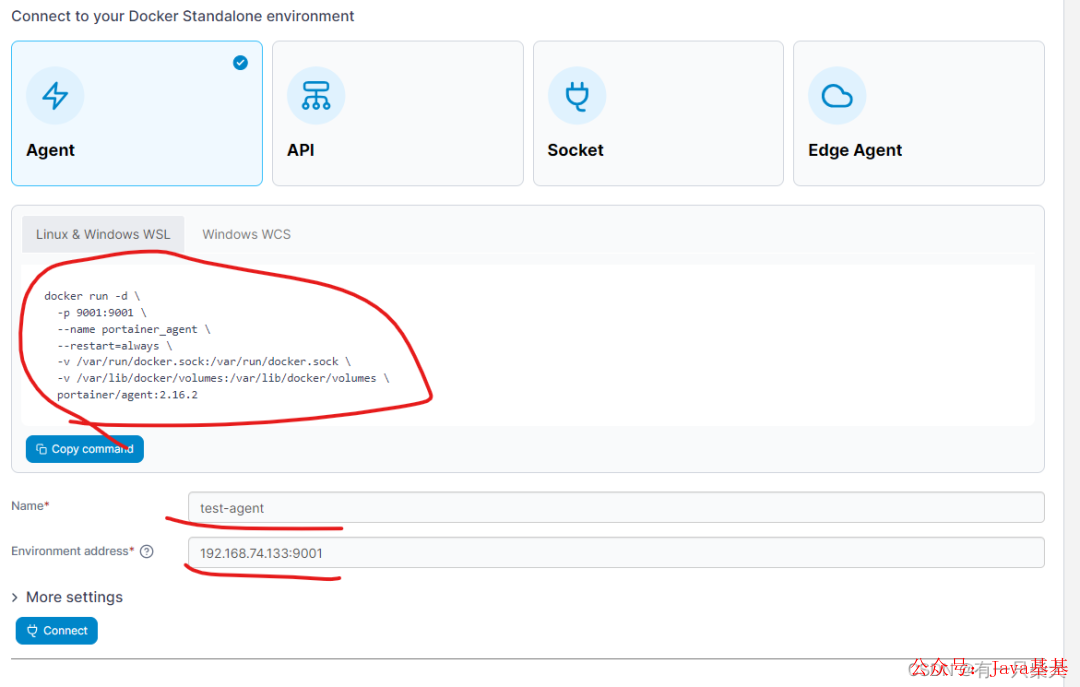Click the portainer/agent:2.16.2 image text
The height and width of the screenshot is (687, 1080).
(x=127, y=395)
